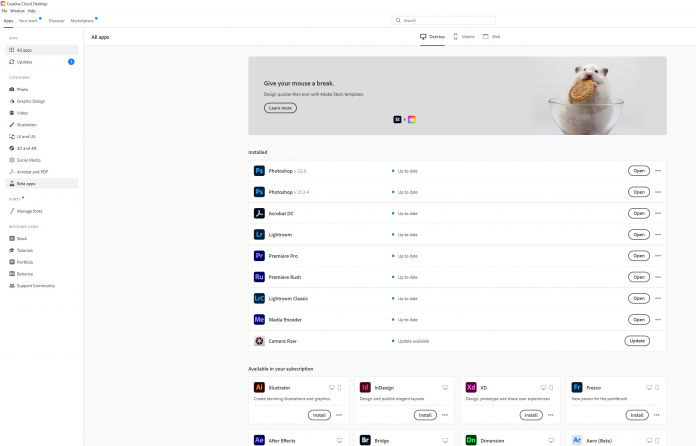Open the Video category

pyautogui.click(x=42, y=113)
